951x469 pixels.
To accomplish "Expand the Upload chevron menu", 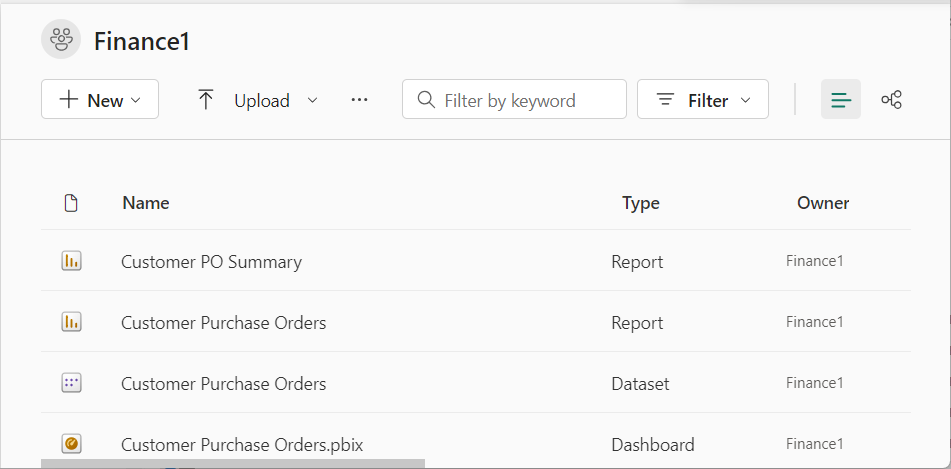I will coord(312,100).
